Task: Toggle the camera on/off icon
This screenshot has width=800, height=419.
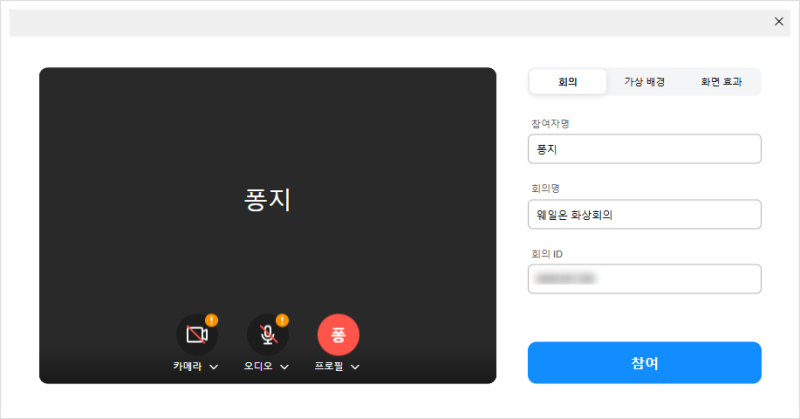Action: click(197, 335)
